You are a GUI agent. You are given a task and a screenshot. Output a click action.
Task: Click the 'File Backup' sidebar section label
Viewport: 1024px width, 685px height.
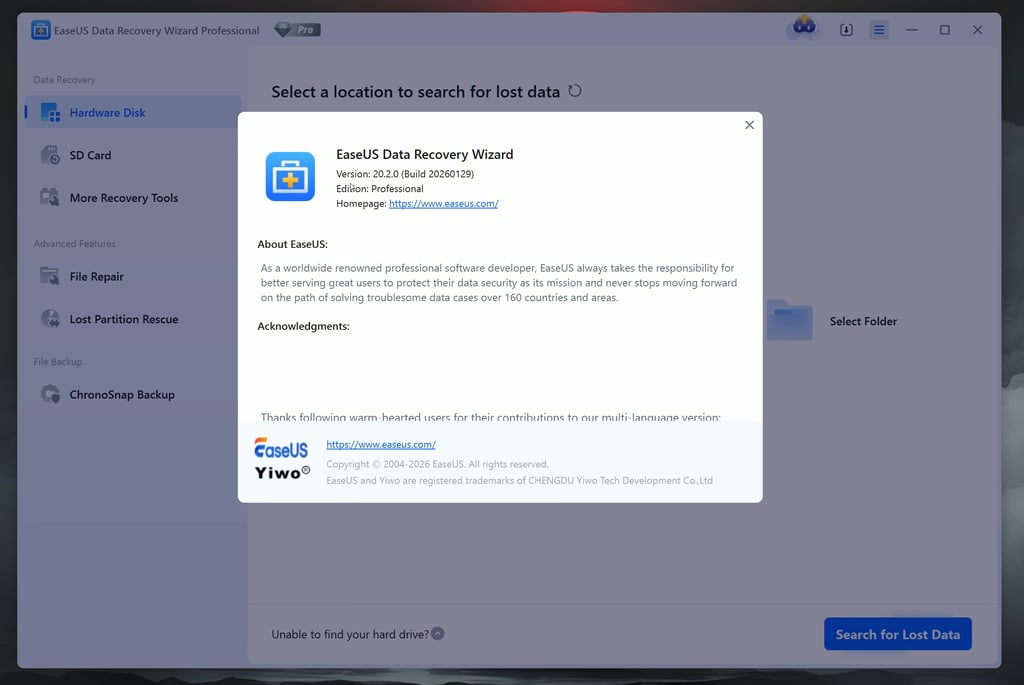pyautogui.click(x=57, y=362)
